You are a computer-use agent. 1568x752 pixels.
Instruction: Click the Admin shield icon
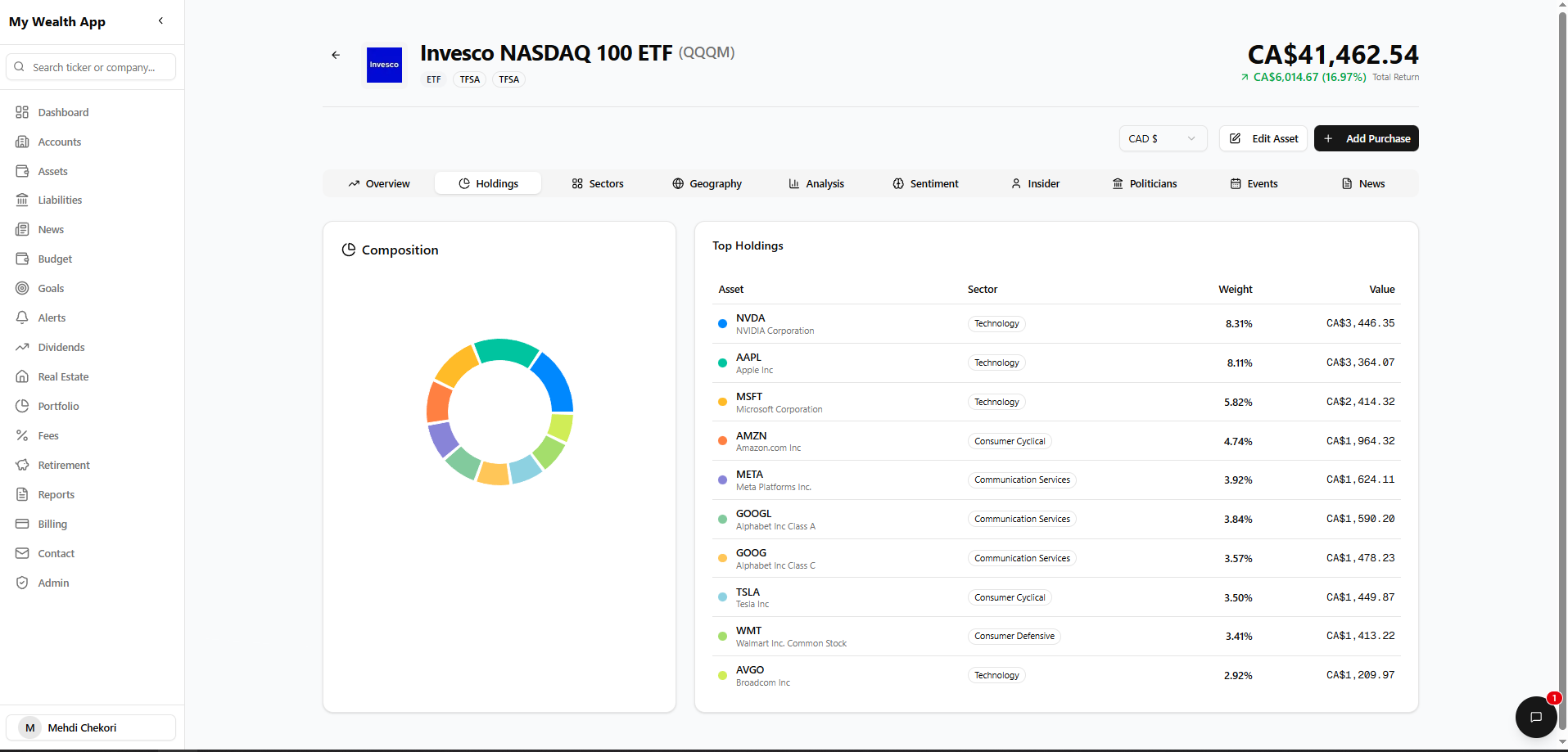[x=22, y=583]
